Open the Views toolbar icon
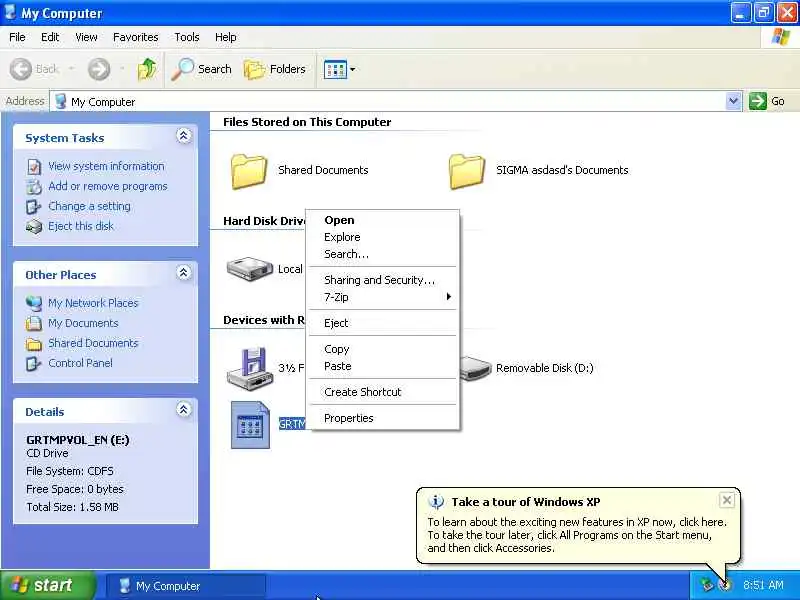The height and width of the screenshot is (600, 800). pos(335,69)
